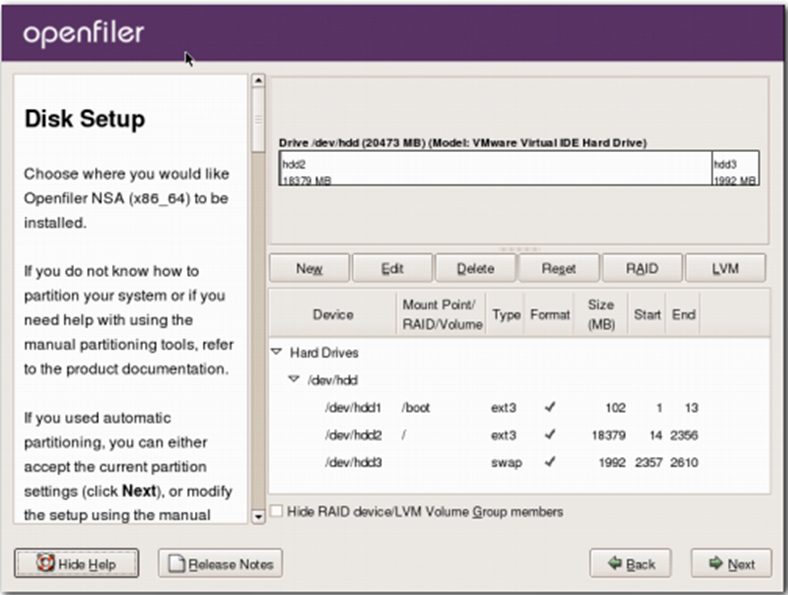Screen dimensions: 788x595
Task: Click the size value 18379
Action: tap(609, 435)
